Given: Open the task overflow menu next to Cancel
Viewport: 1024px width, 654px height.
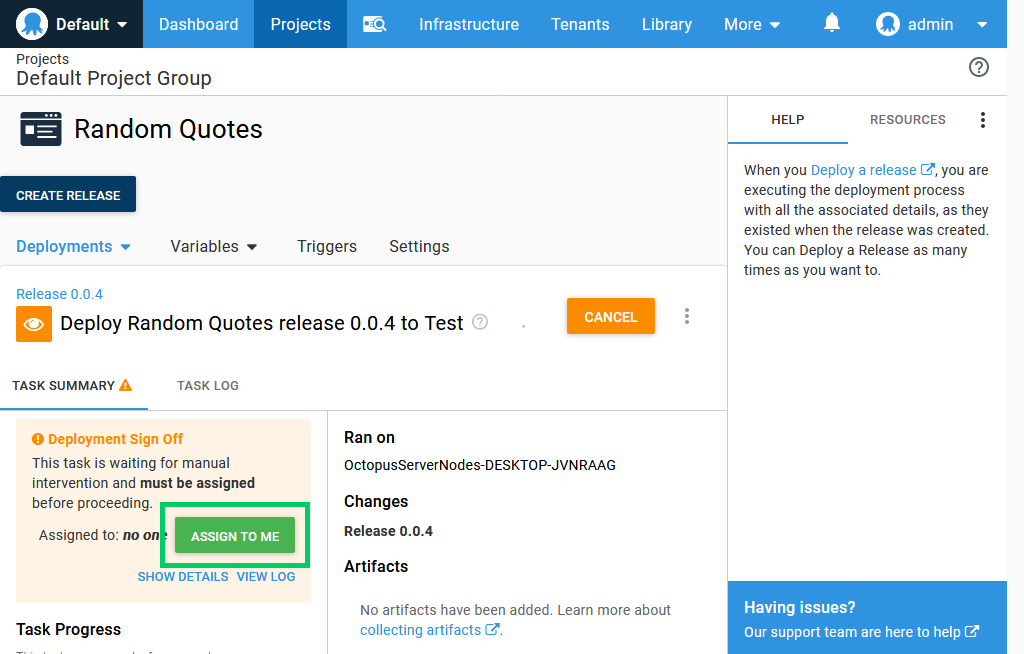Looking at the screenshot, I should tap(686, 316).
